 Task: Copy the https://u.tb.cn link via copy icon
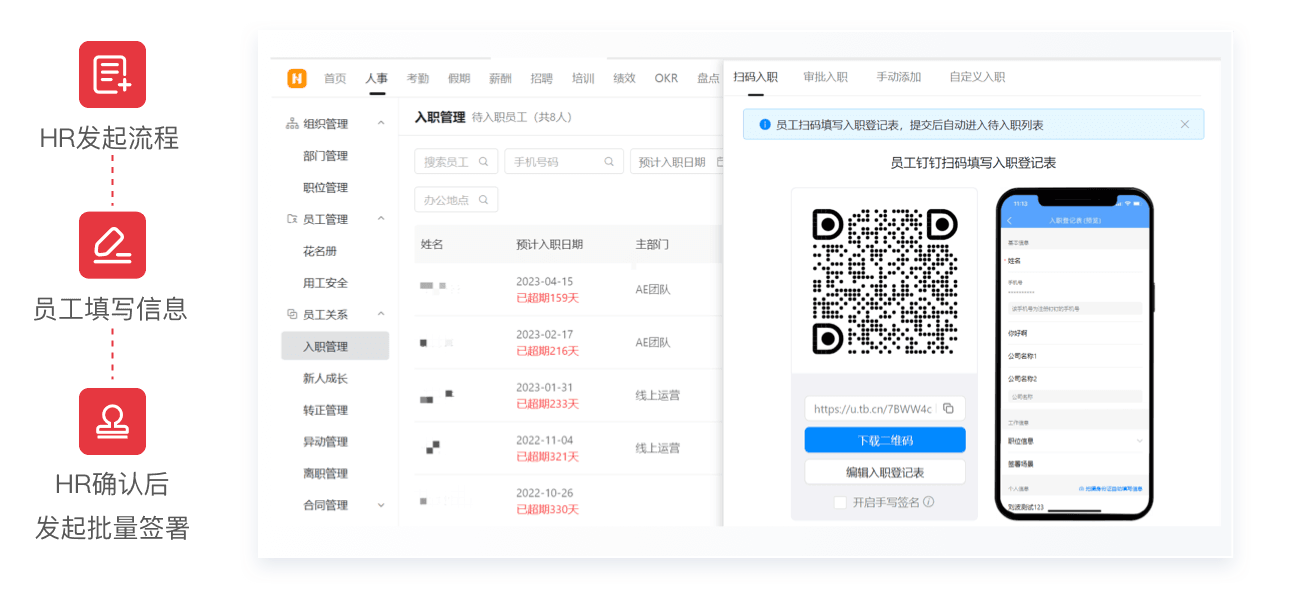(948, 408)
